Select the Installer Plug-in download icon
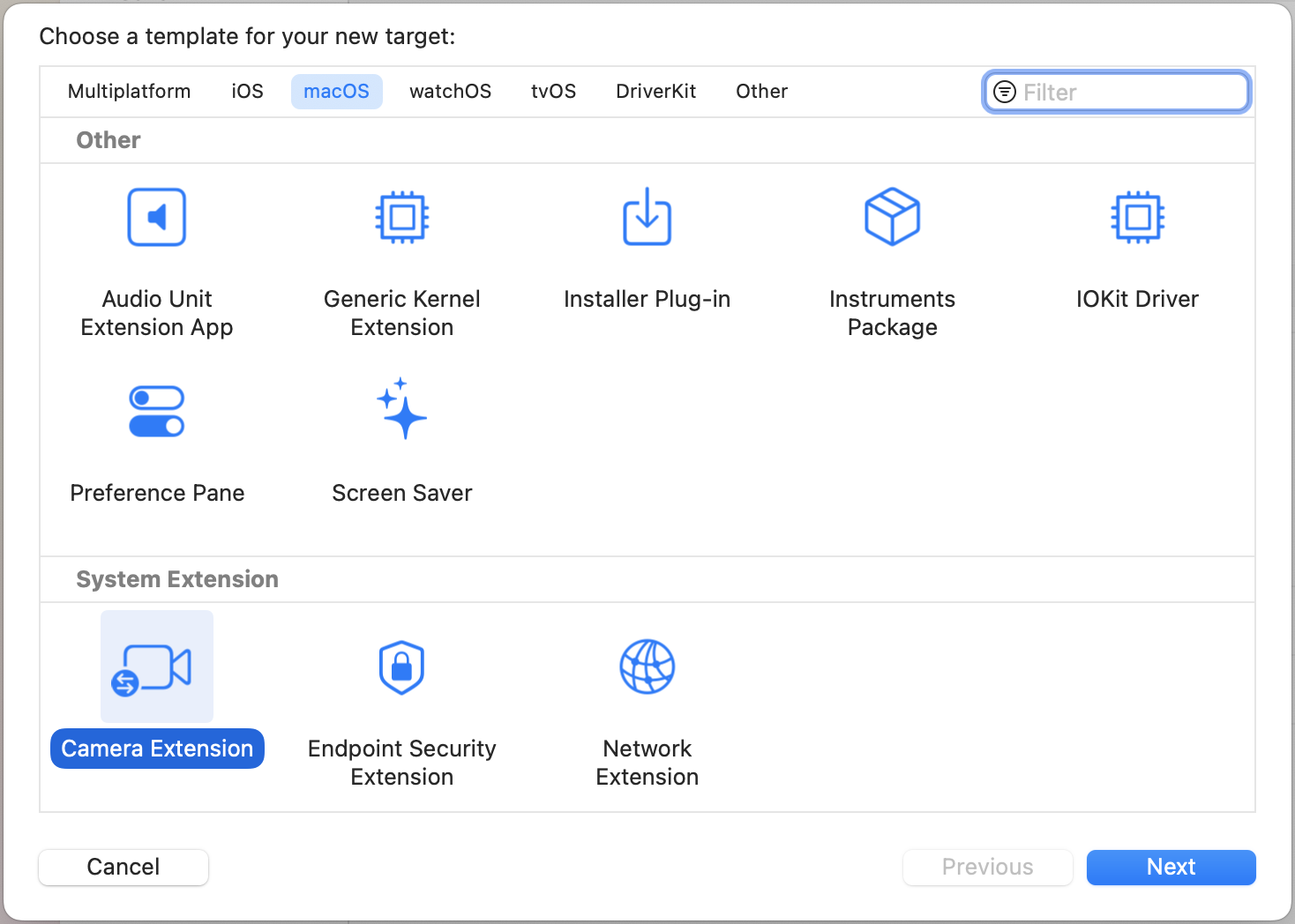1295x924 pixels. point(647,216)
